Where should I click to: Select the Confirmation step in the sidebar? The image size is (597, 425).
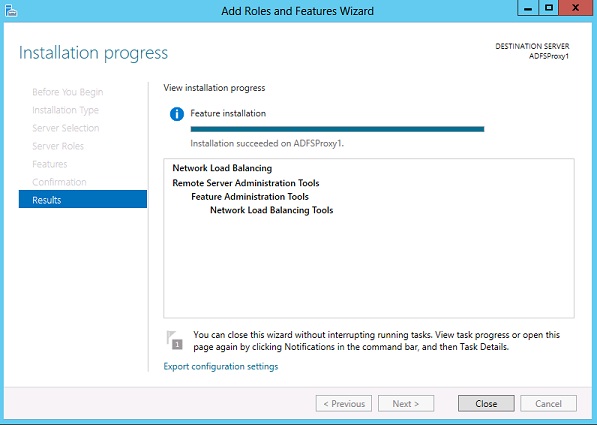59,182
